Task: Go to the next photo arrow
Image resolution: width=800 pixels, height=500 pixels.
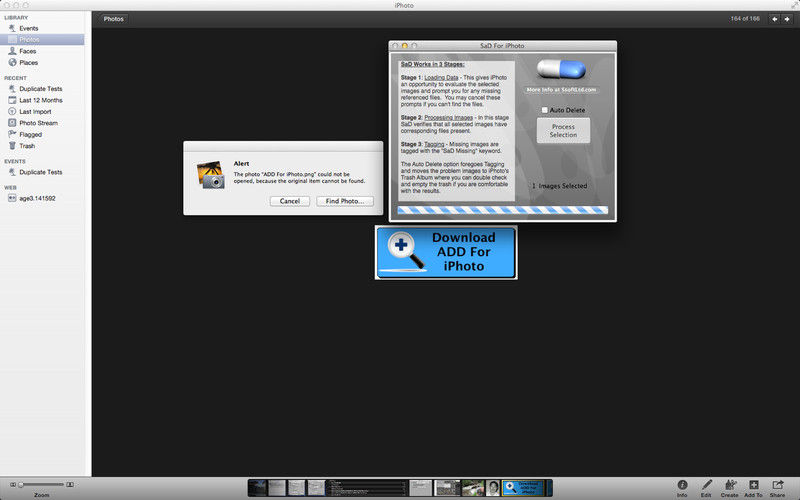Action: pyautogui.click(x=787, y=19)
